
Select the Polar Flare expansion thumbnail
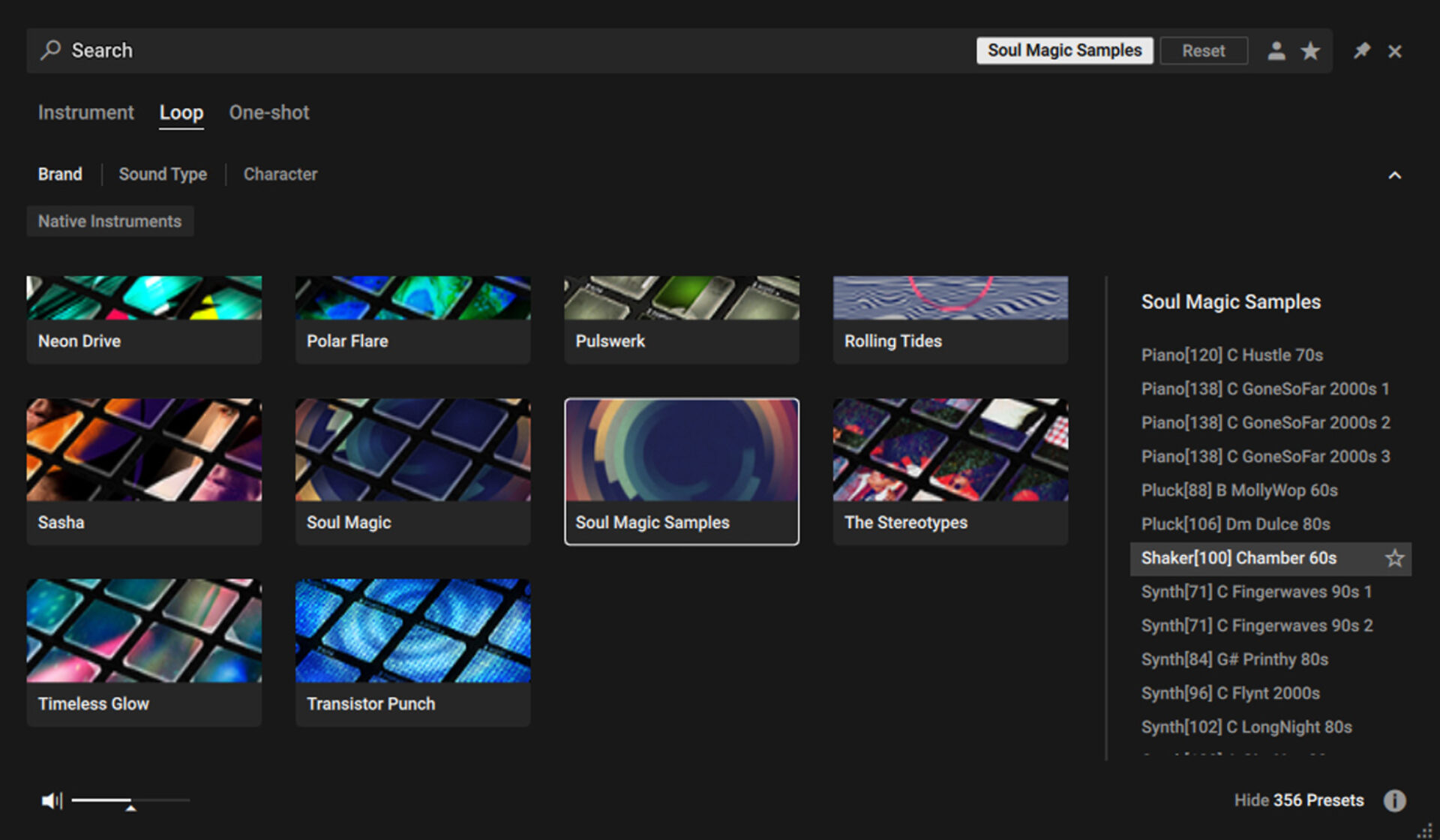[412, 319]
